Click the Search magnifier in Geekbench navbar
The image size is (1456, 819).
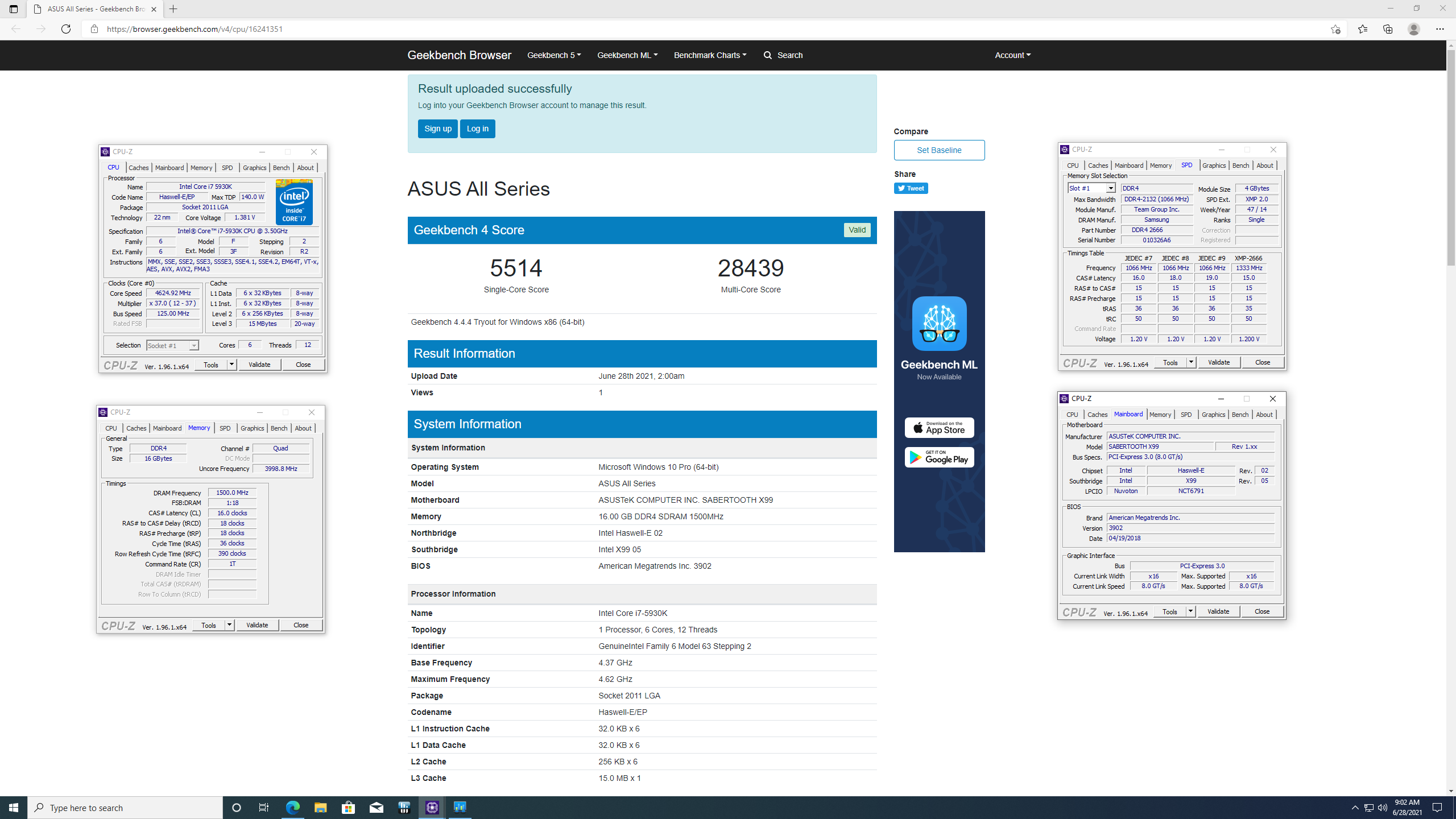tap(768, 55)
